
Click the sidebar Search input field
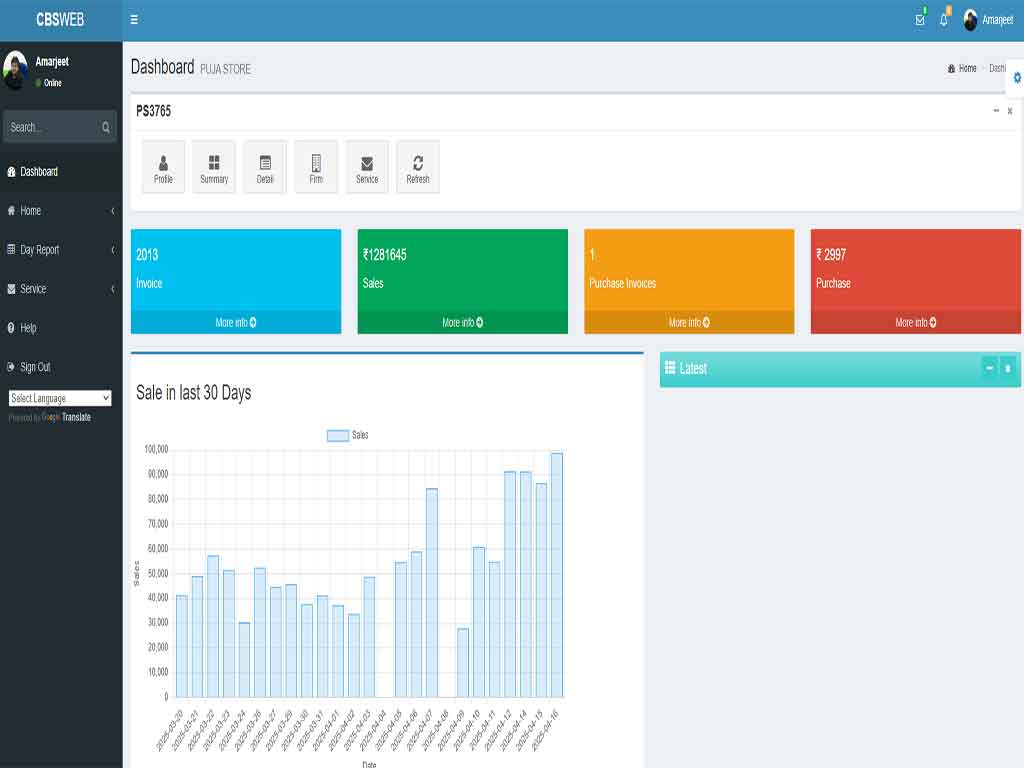tap(52, 127)
